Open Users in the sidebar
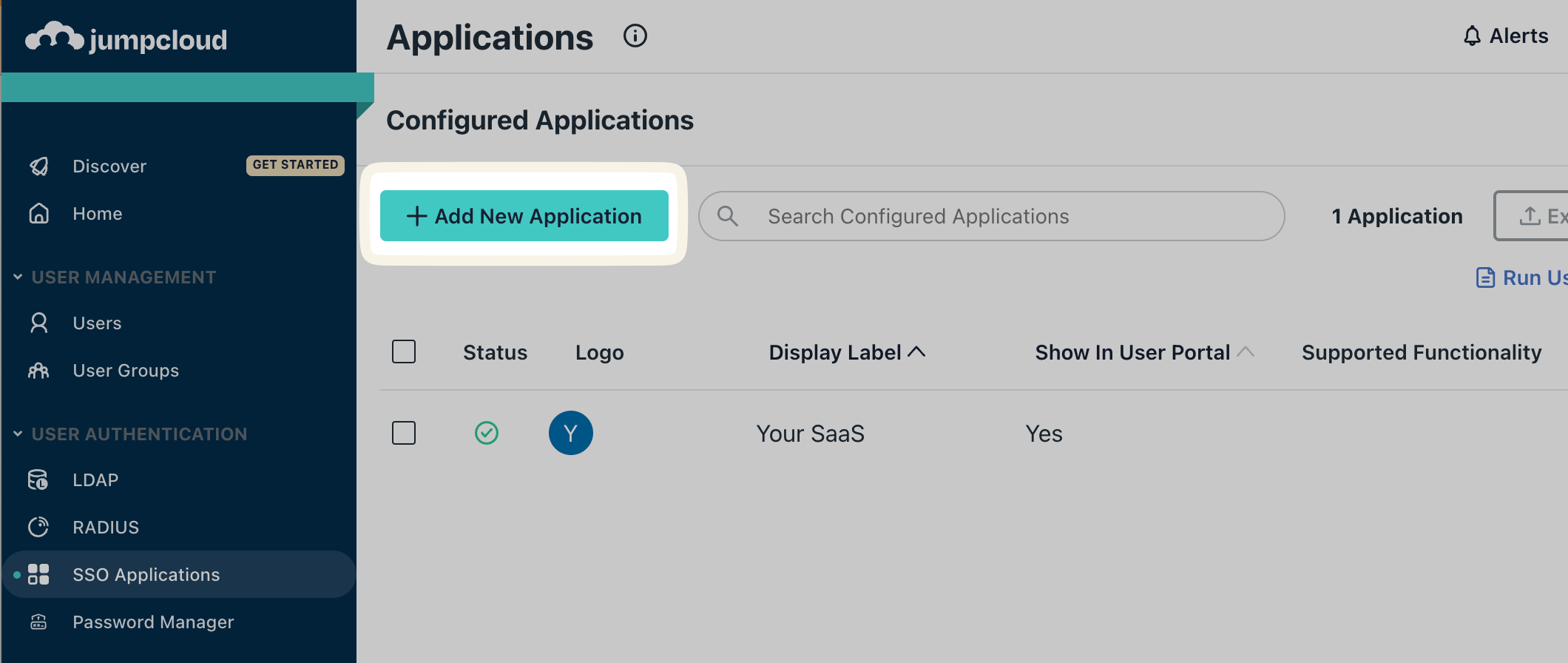The height and width of the screenshot is (663, 1568). [97, 323]
